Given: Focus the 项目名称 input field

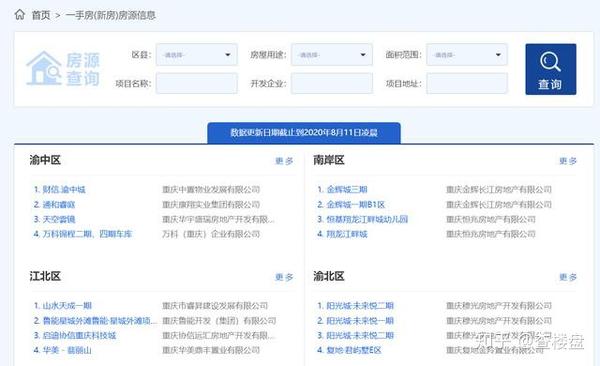Looking at the screenshot, I should tap(196, 83).
